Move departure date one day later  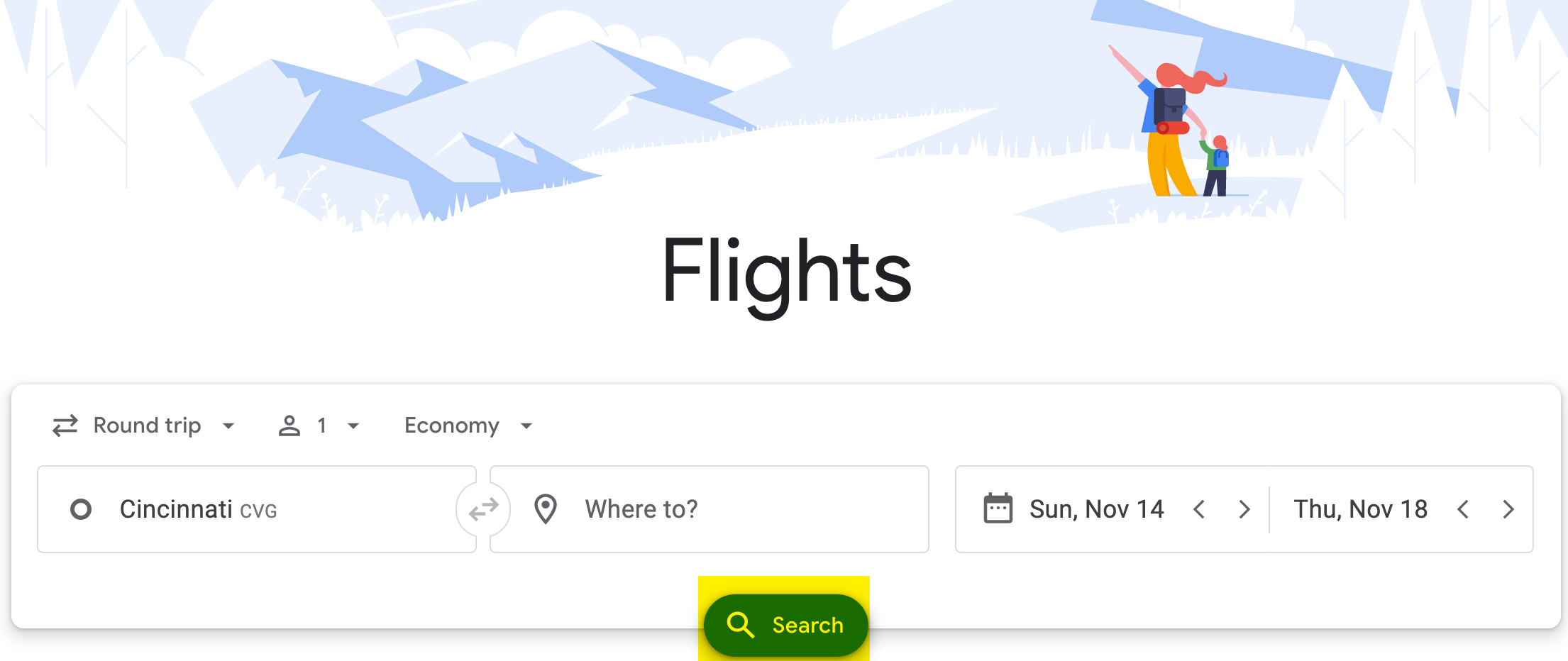tap(1244, 509)
